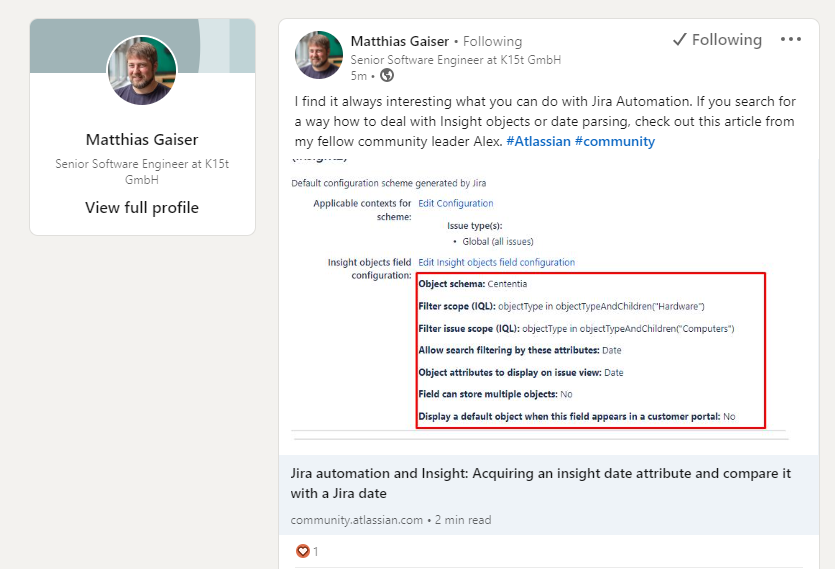The image size is (835, 569).
Task: Click the Filter issue scope (IQL) line
Action: point(576,329)
